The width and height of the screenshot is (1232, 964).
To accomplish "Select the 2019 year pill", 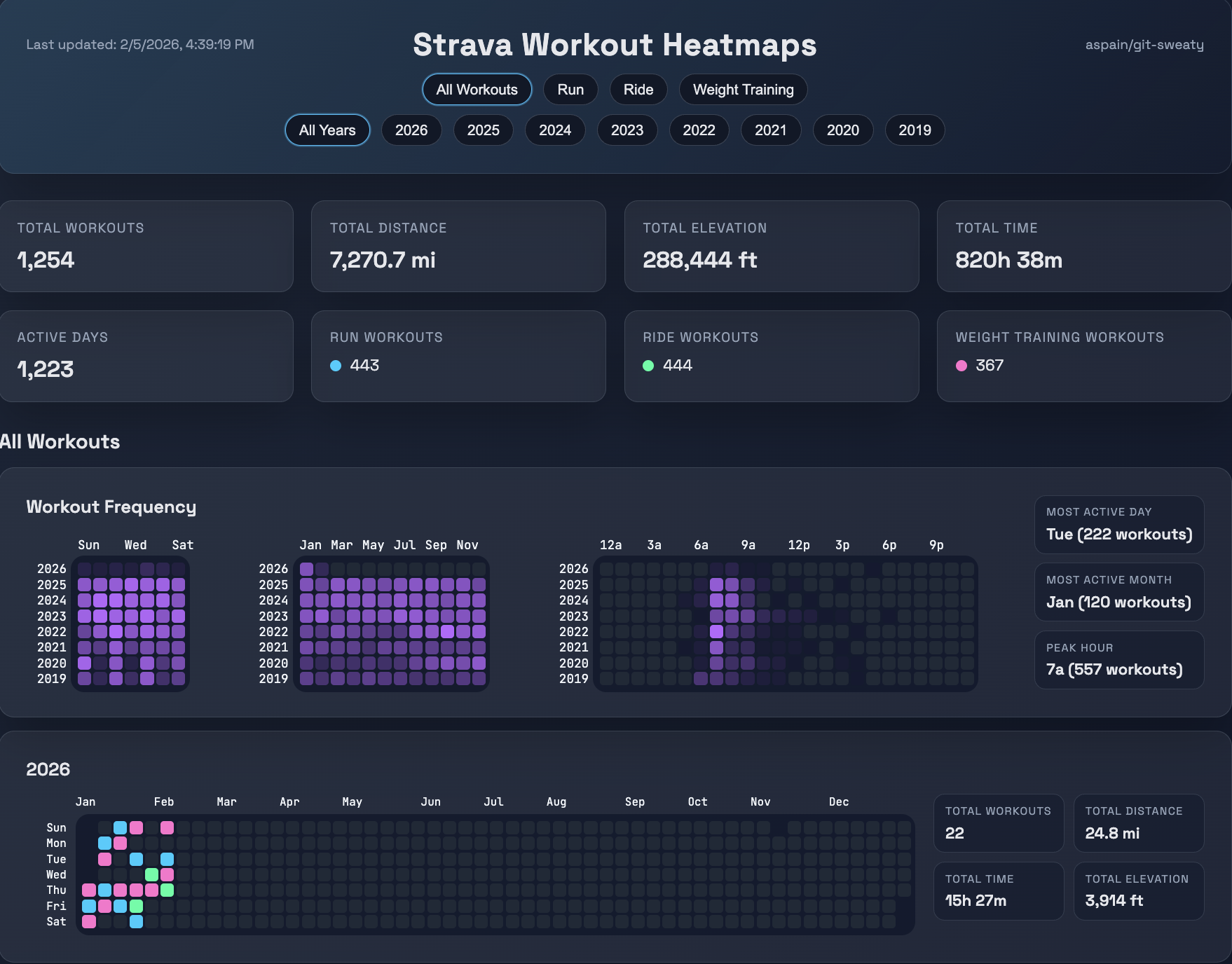I will click(x=915, y=130).
